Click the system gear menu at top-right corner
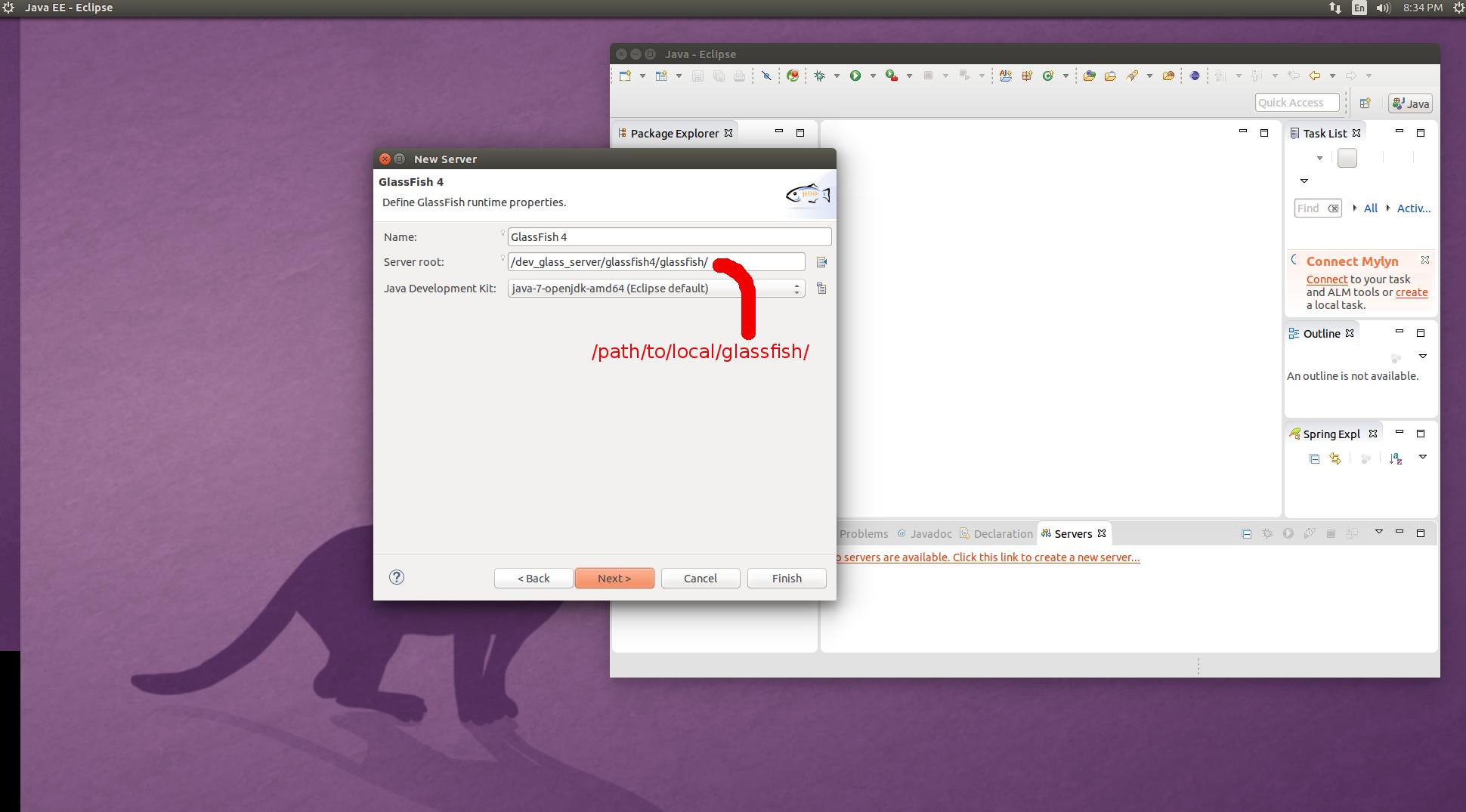This screenshot has height=812, width=1466. click(x=1458, y=8)
